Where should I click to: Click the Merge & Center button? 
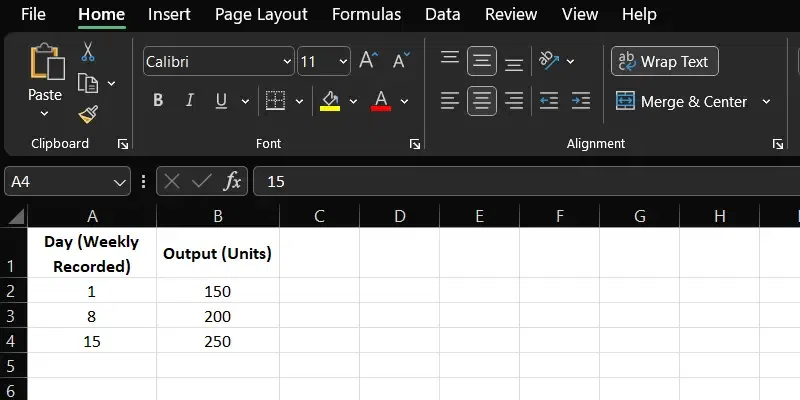point(681,101)
